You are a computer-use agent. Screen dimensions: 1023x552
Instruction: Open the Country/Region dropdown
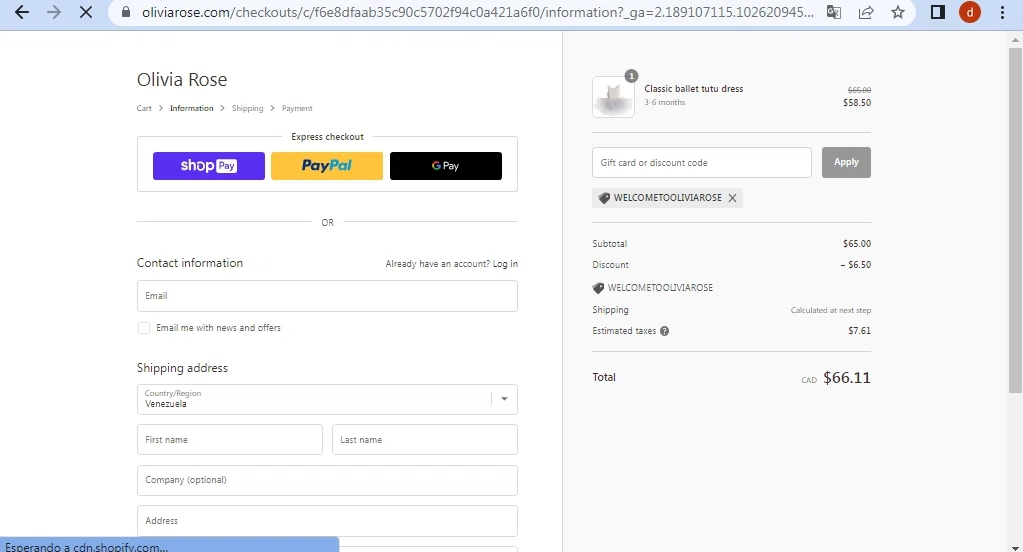[x=327, y=399]
